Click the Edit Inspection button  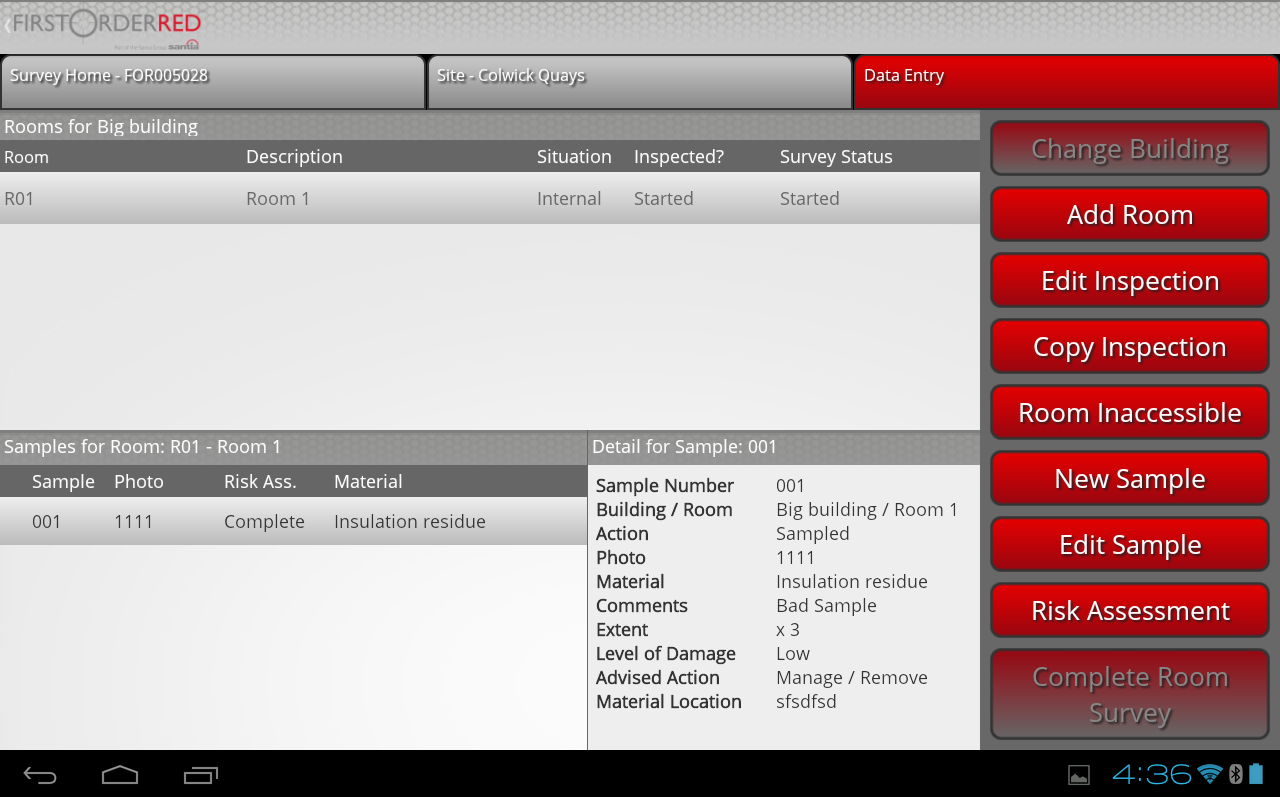(1130, 281)
